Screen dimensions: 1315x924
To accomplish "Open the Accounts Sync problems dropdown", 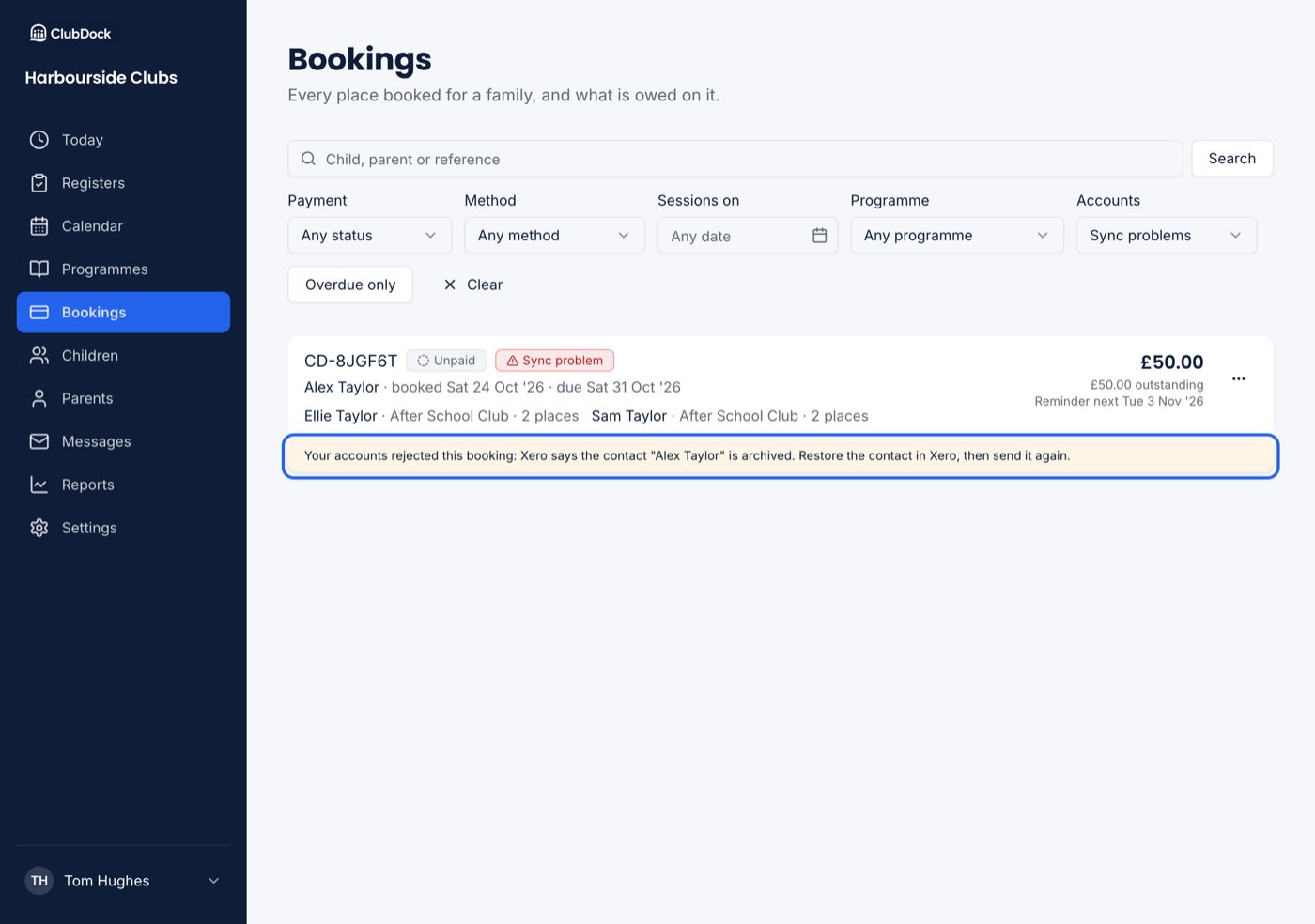I will click(x=1167, y=236).
